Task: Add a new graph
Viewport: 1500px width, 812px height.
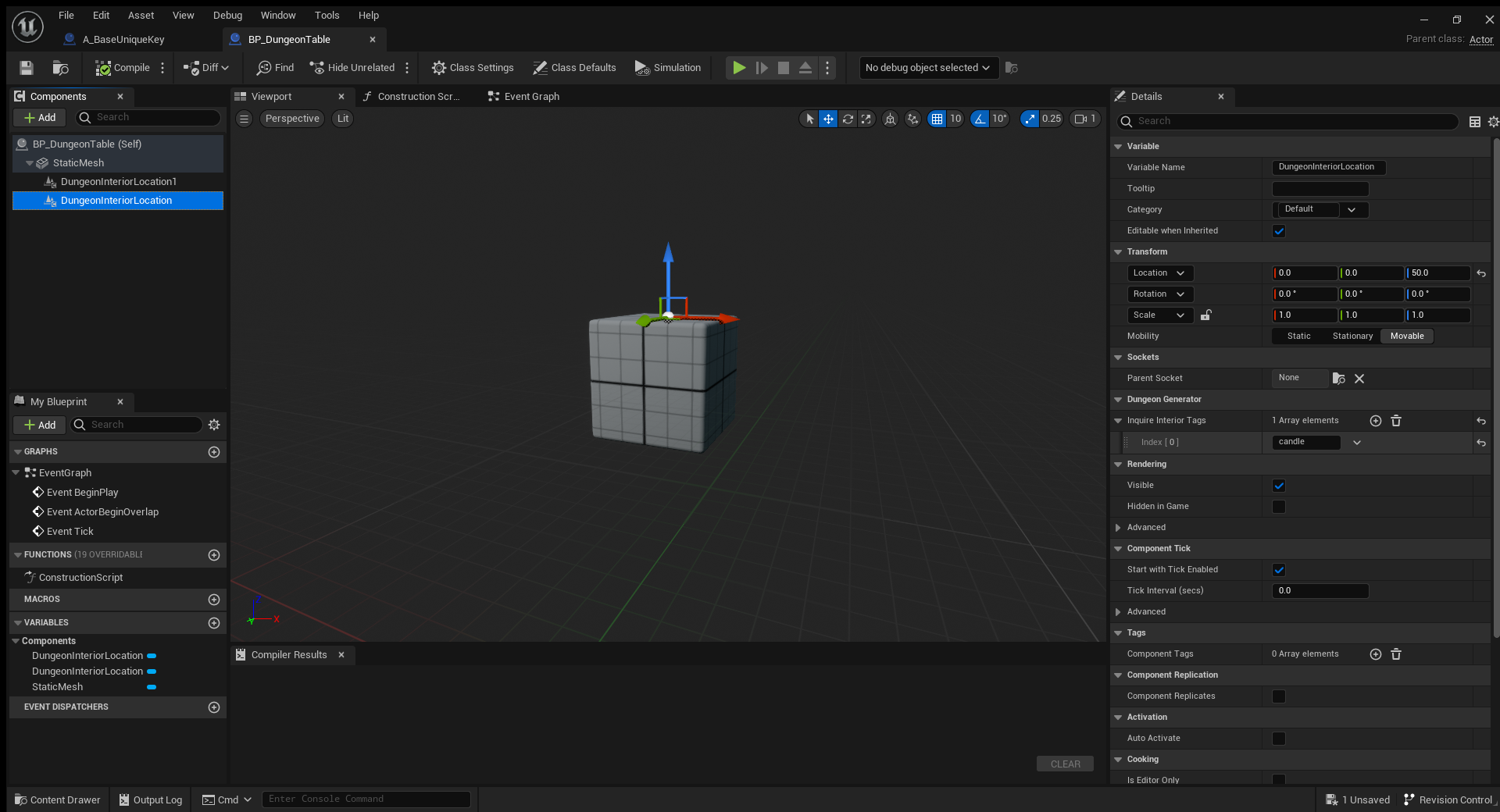Action: (214, 452)
